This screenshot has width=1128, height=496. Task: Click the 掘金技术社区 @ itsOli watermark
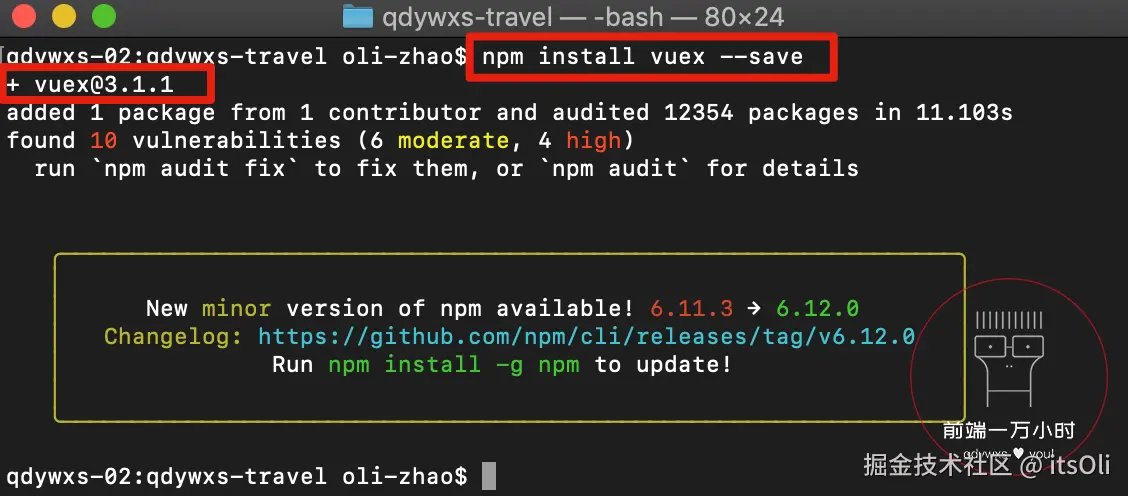(x=987, y=465)
